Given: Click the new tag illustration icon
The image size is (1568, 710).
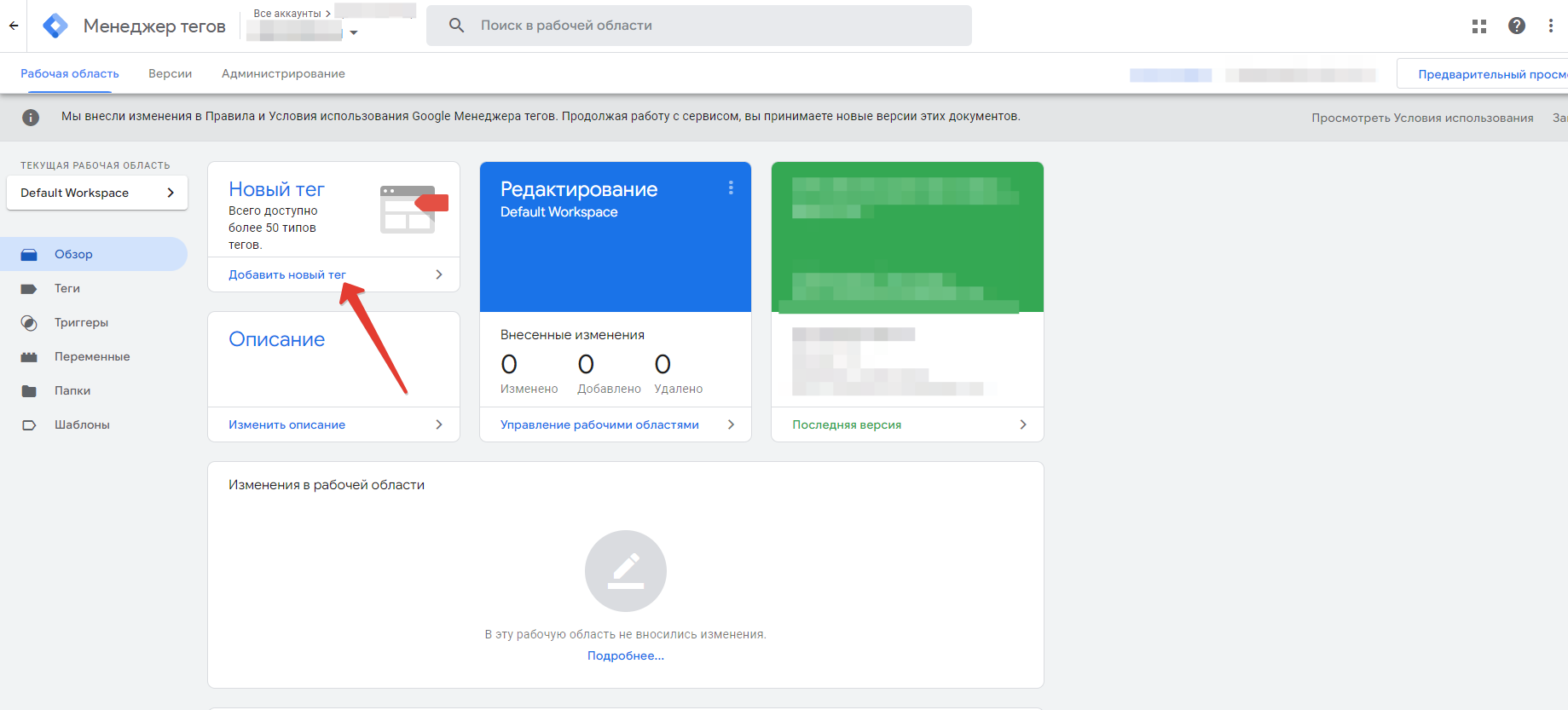Looking at the screenshot, I should coord(414,209).
